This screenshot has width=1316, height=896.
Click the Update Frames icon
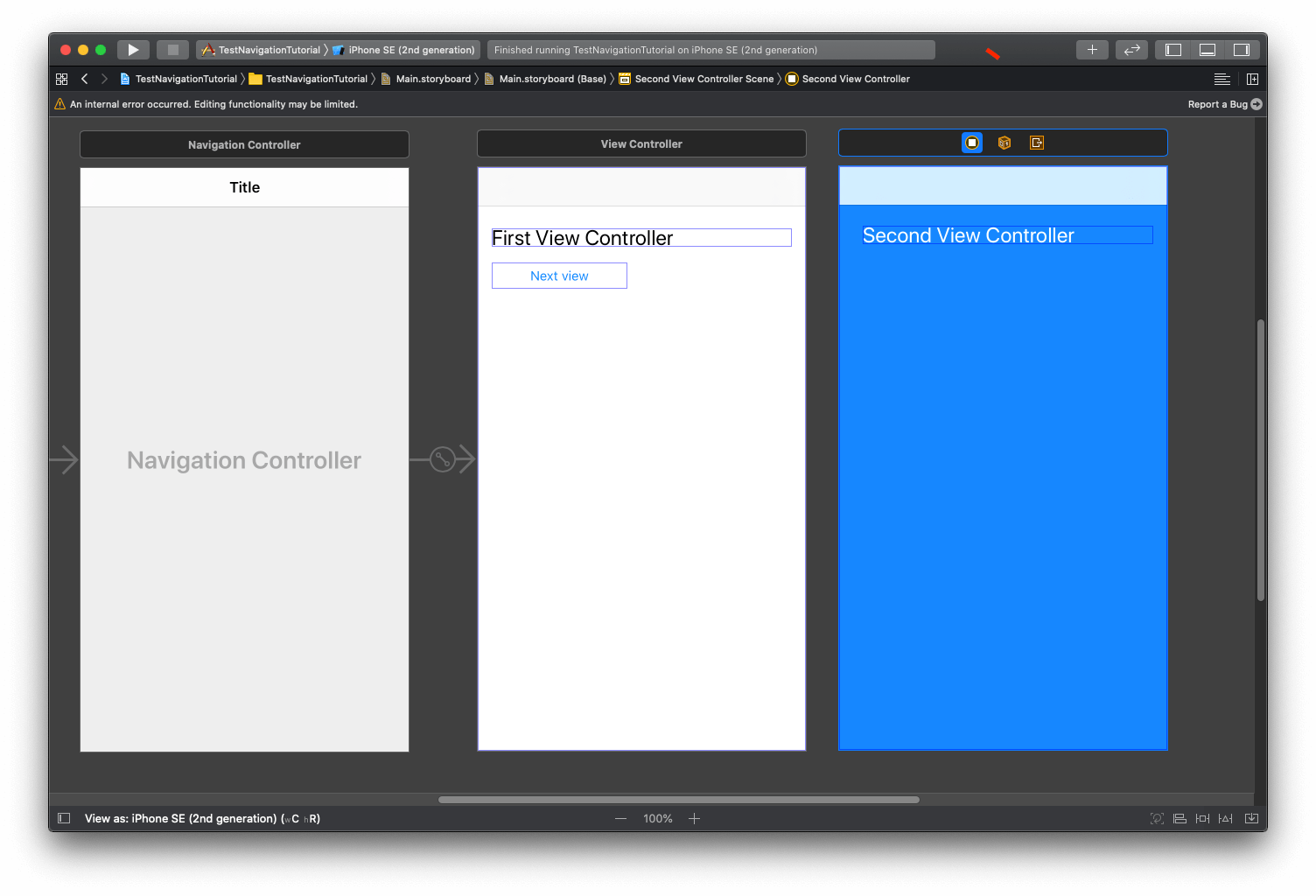(x=1157, y=818)
